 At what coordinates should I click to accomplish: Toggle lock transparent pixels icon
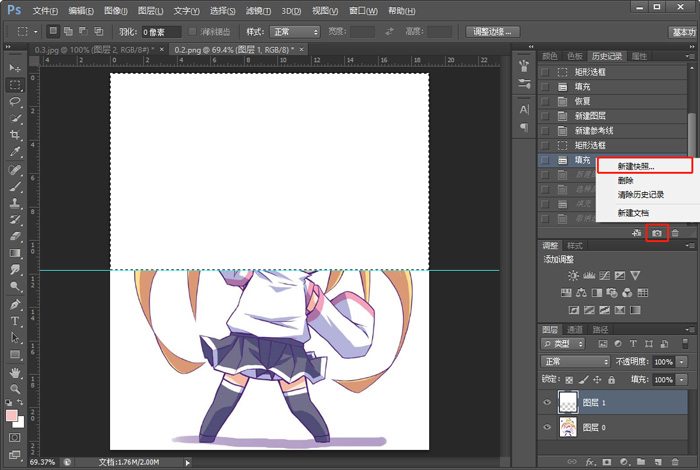pyautogui.click(x=569, y=380)
